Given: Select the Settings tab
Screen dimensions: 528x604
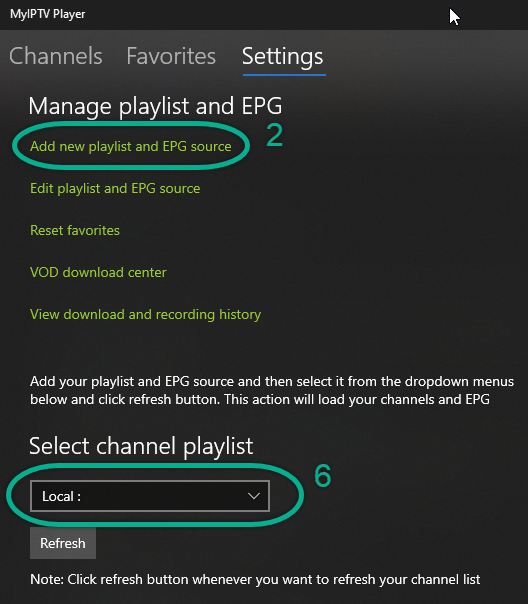Looking at the screenshot, I should (283, 57).
